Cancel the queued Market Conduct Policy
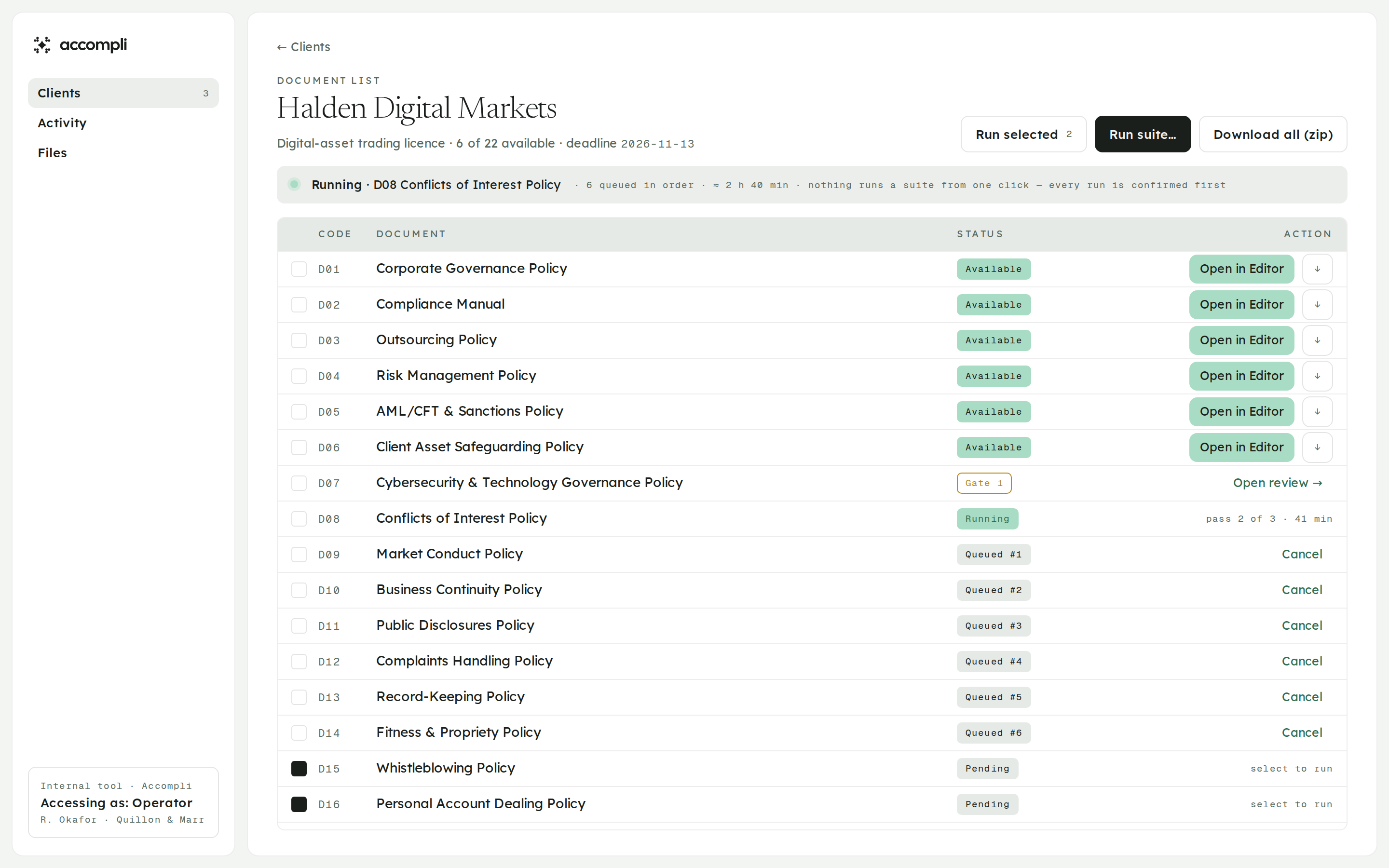Screen dimensions: 1389x868 click(x=1302, y=554)
